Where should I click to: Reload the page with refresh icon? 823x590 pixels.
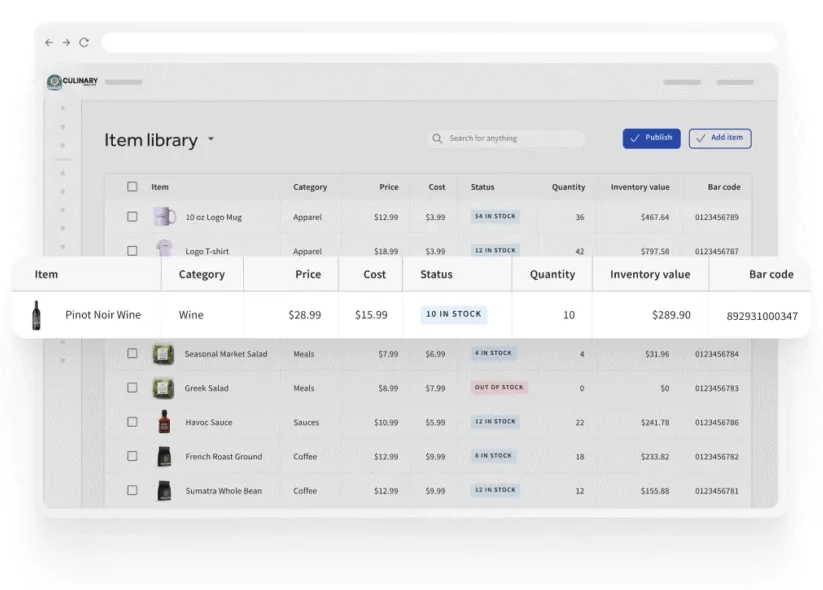(84, 43)
